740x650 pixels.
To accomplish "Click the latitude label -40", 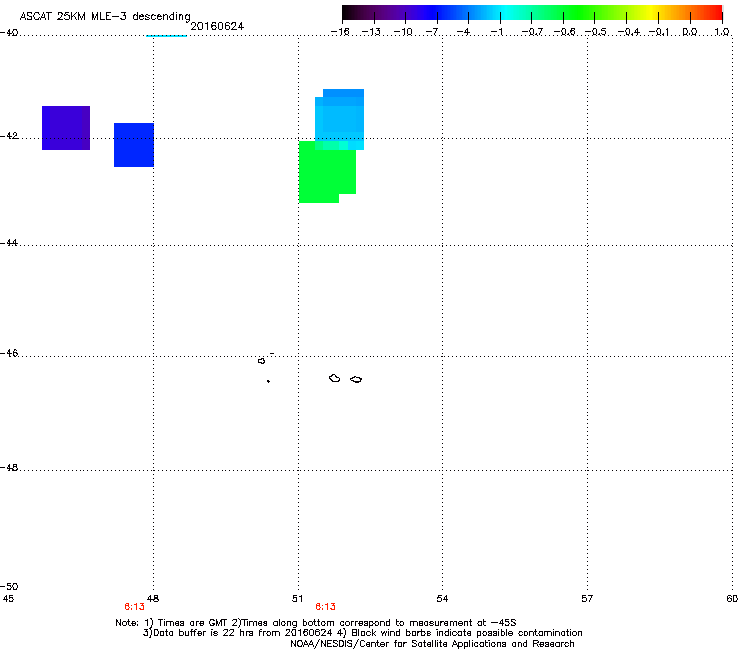I will (9, 33).
